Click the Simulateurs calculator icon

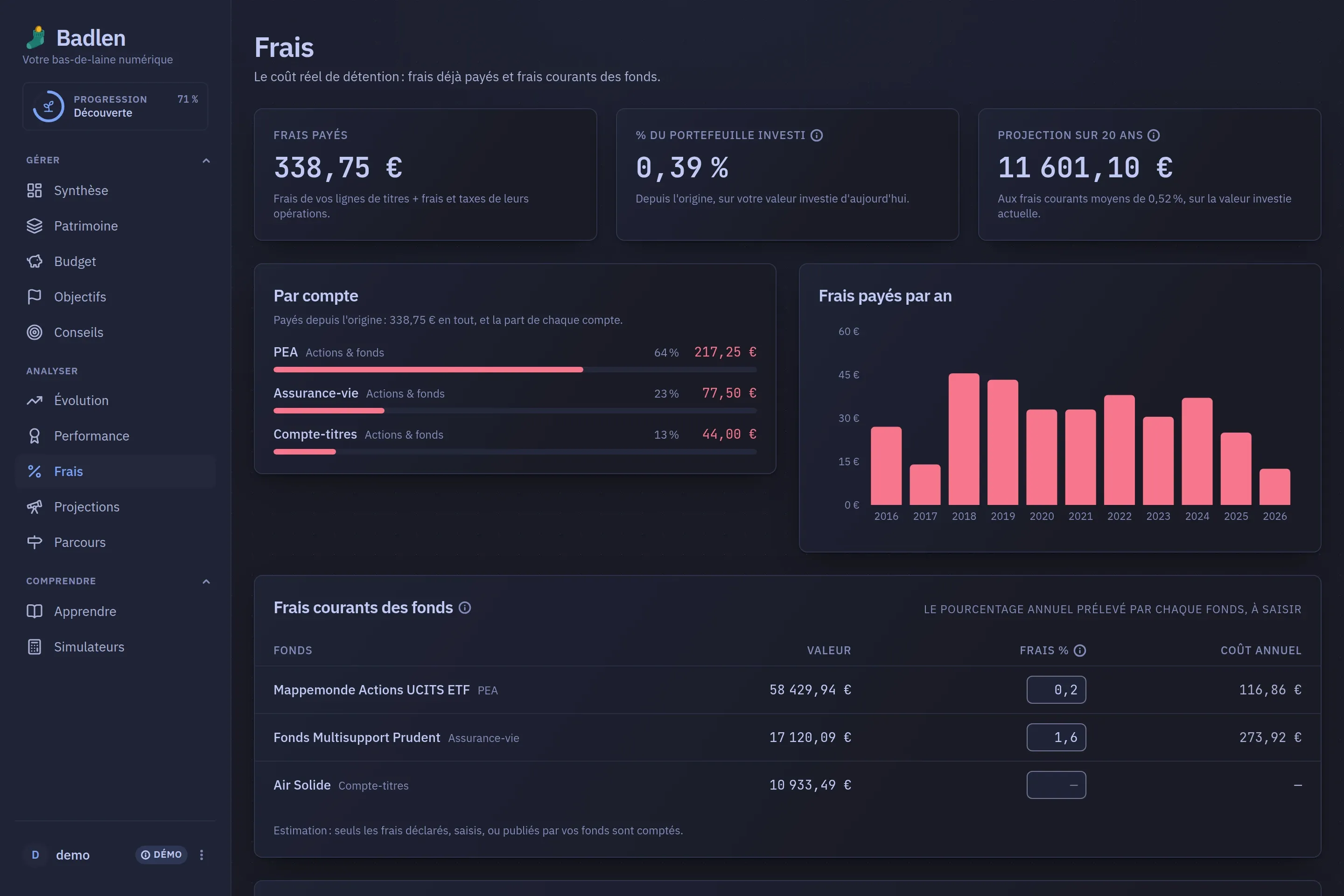[x=34, y=647]
